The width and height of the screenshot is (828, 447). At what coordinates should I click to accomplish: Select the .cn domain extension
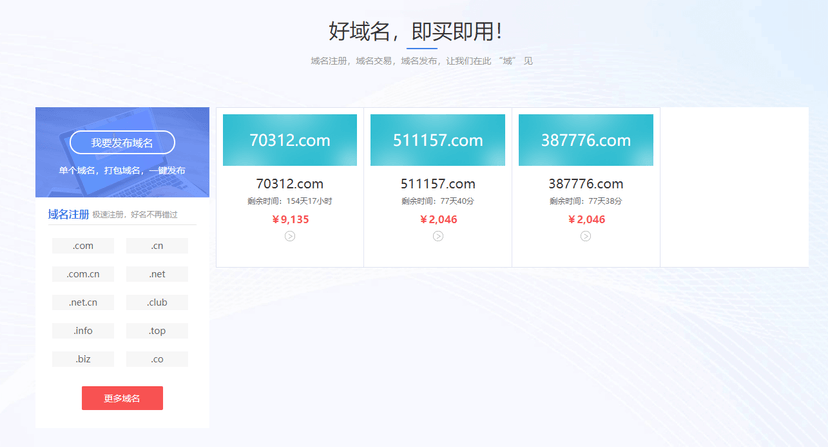pyautogui.click(x=157, y=246)
